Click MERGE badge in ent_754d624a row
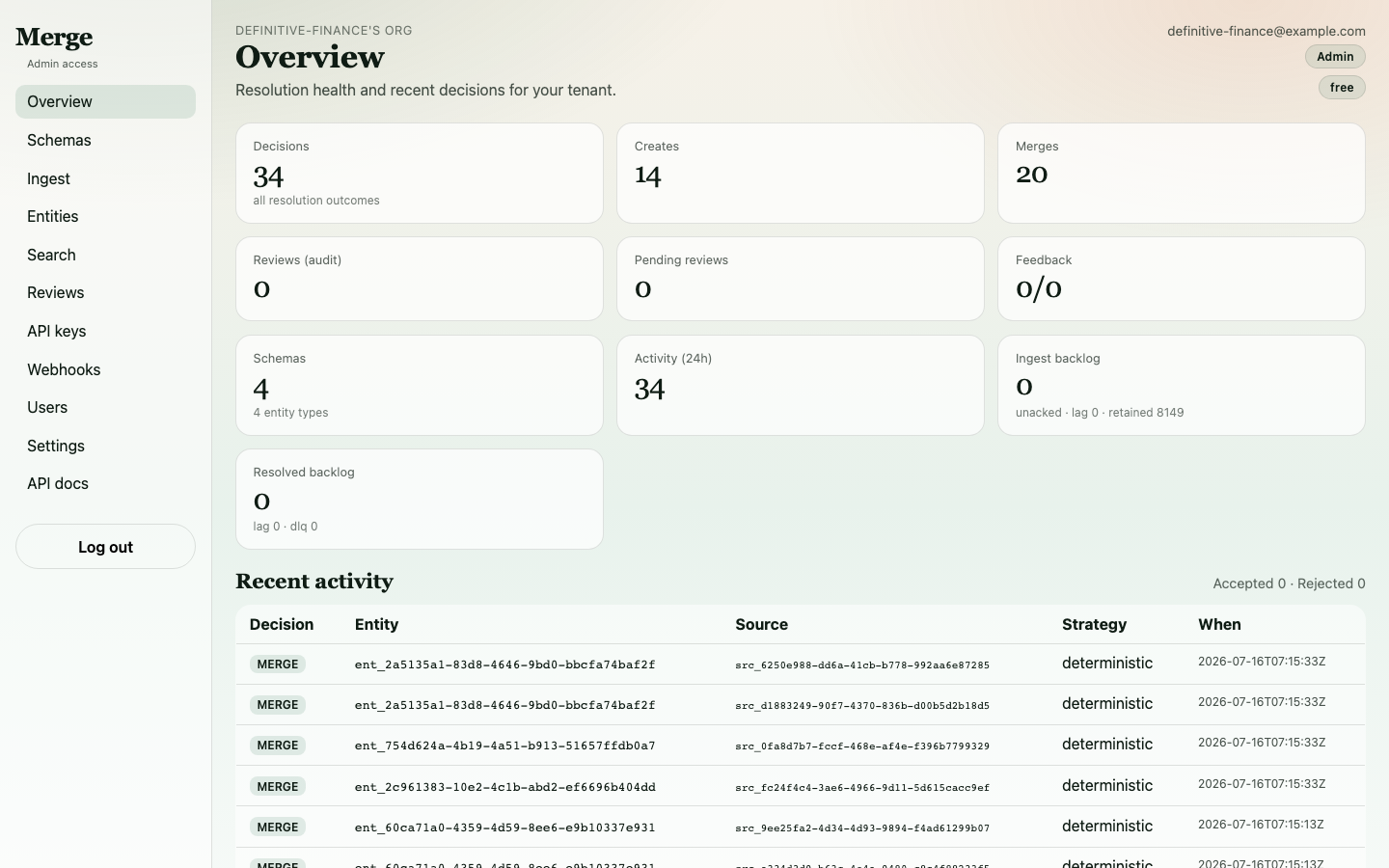1389x868 pixels. pos(278,746)
